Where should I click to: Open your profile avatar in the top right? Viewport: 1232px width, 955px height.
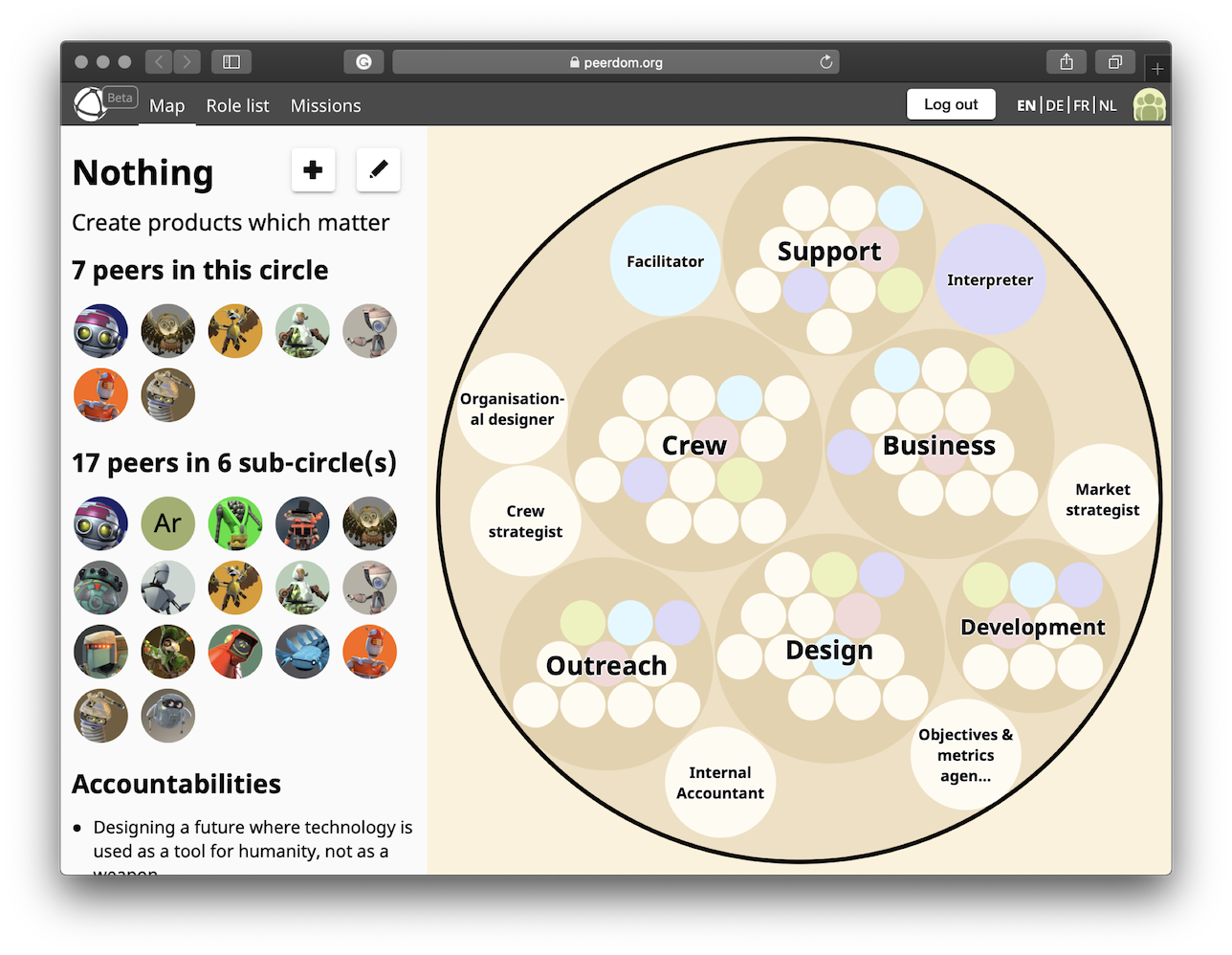(1150, 104)
